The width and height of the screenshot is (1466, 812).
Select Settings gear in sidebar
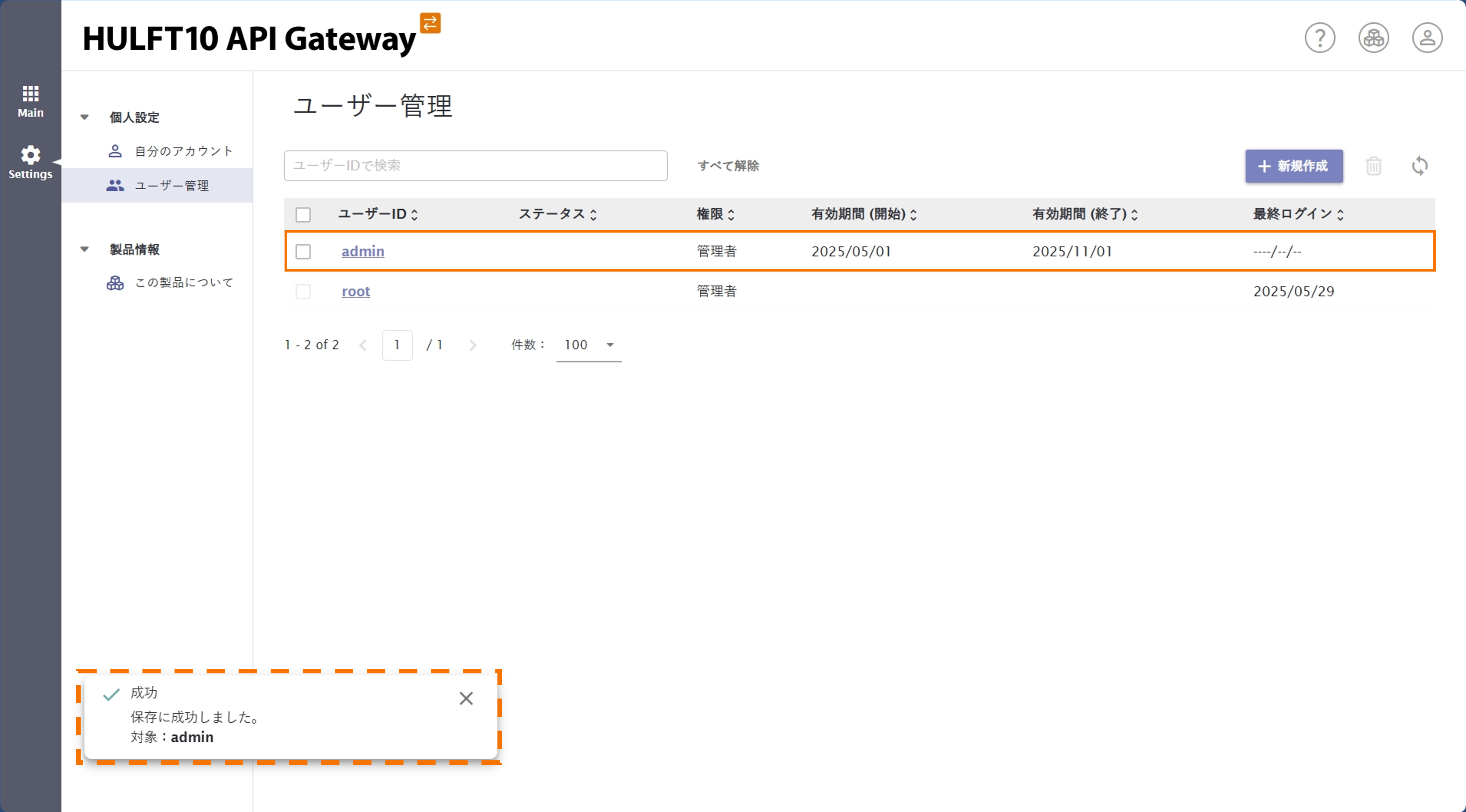point(30,162)
